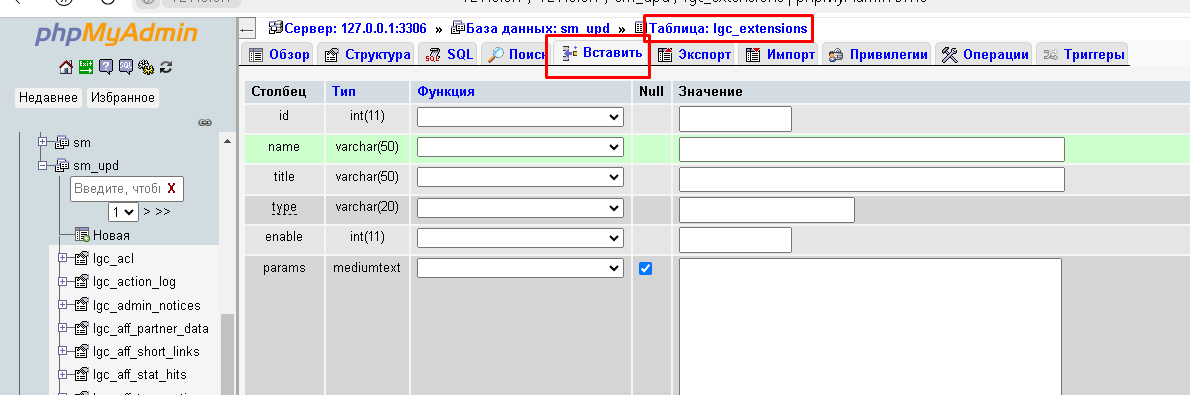Viewport: 1190px width, 395px height.
Task: Open function dropdown for params column
Action: (x=520, y=268)
